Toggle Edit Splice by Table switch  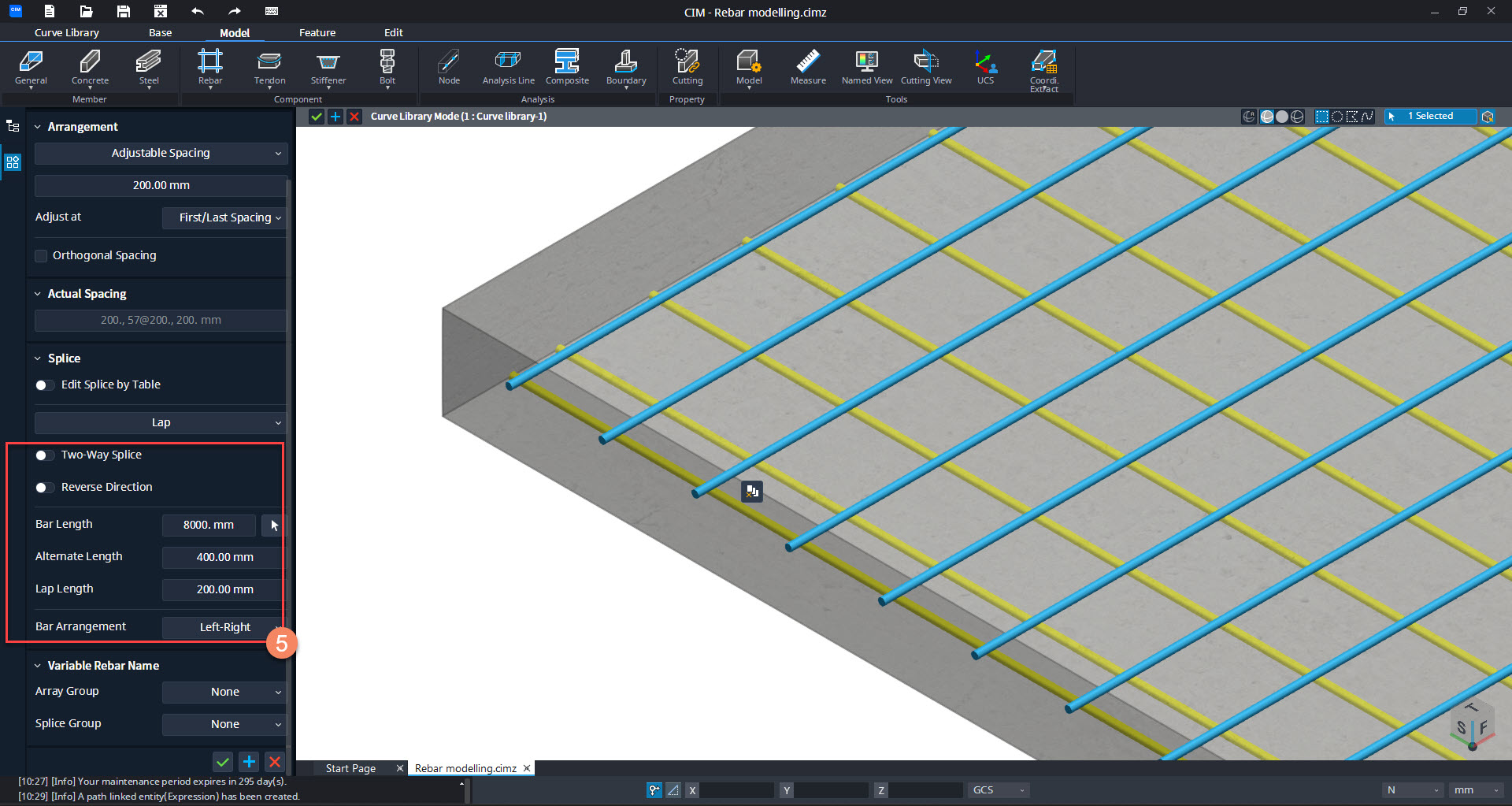45,385
